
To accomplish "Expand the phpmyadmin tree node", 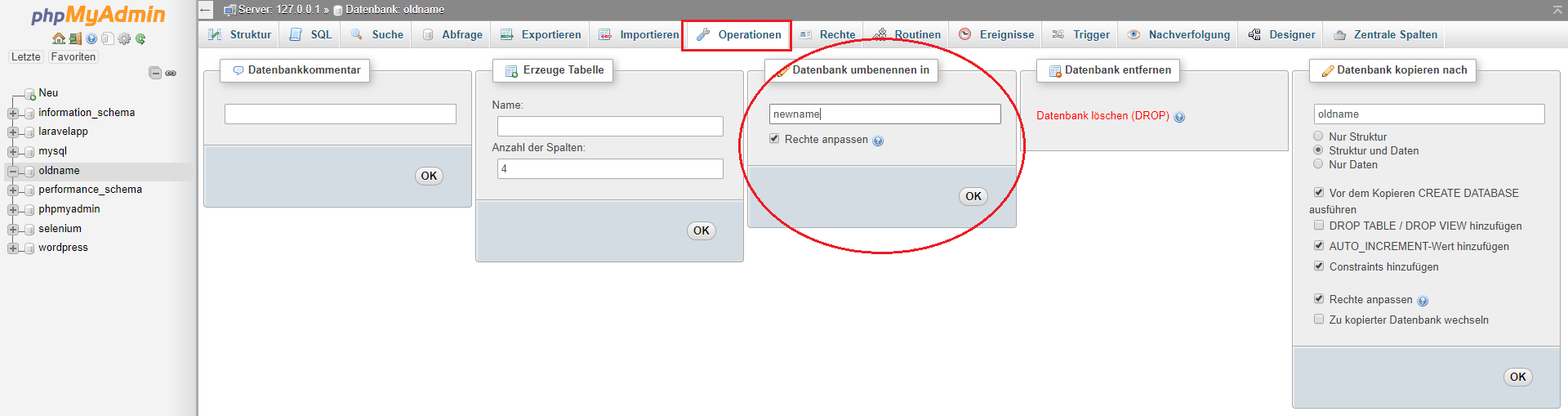I will [x=12, y=209].
